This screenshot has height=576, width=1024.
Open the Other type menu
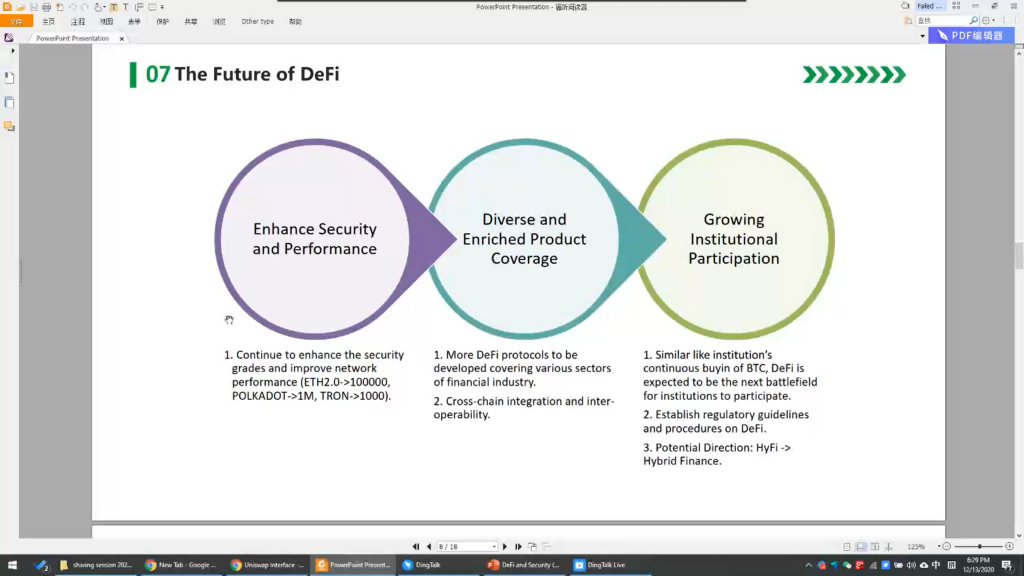[x=257, y=21]
